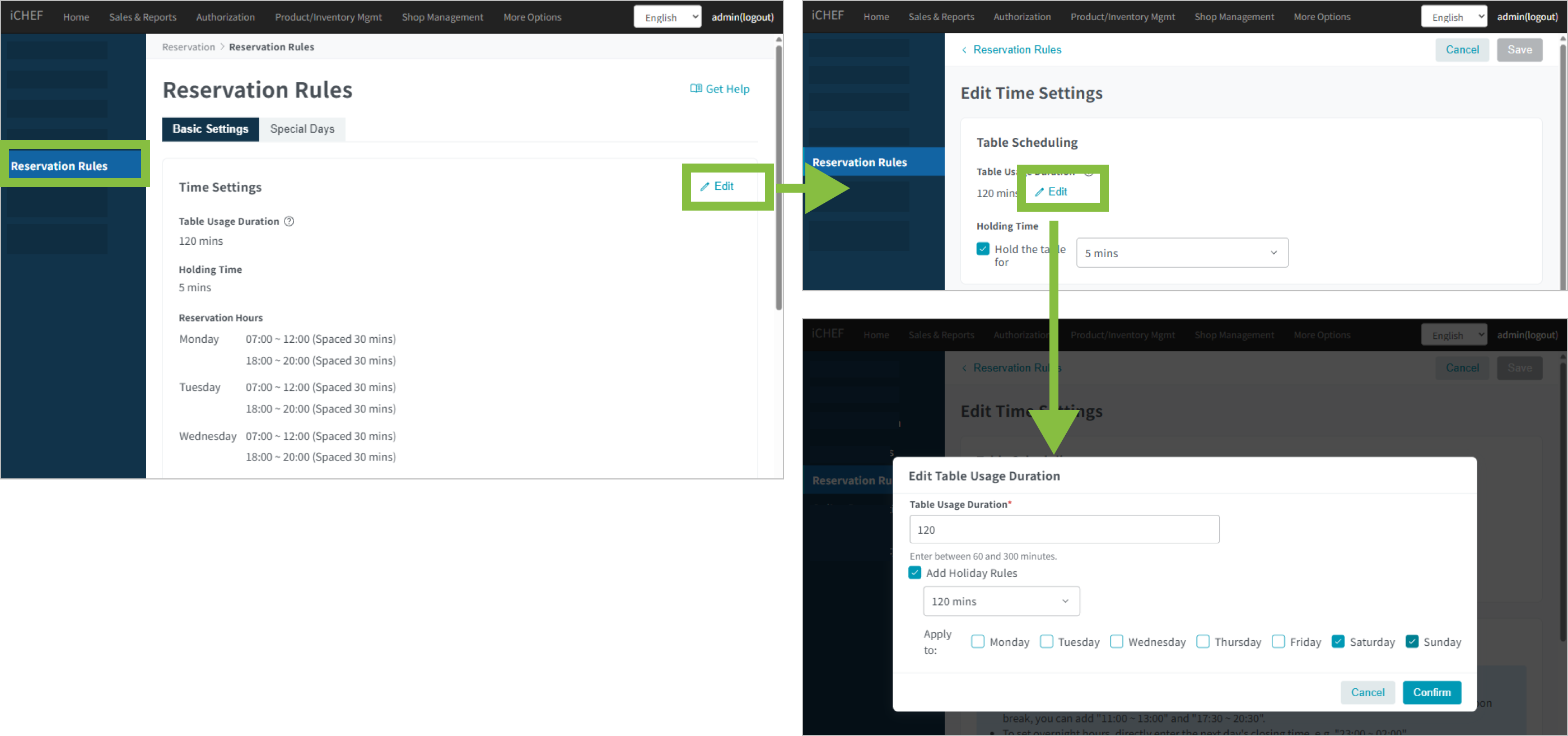This screenshot has height=736, width=1568.
Task: Expand the 120 mins holiday duration dropdown
Action: 1001,602
